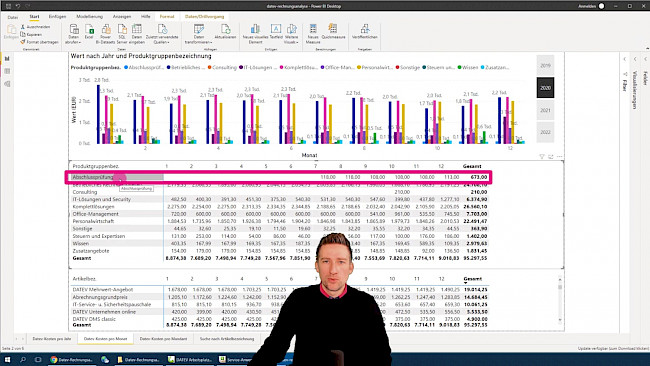Viewport: 650px width, 366px height.
Task: Expand the Visualisierungen pane
Action: 635,59
